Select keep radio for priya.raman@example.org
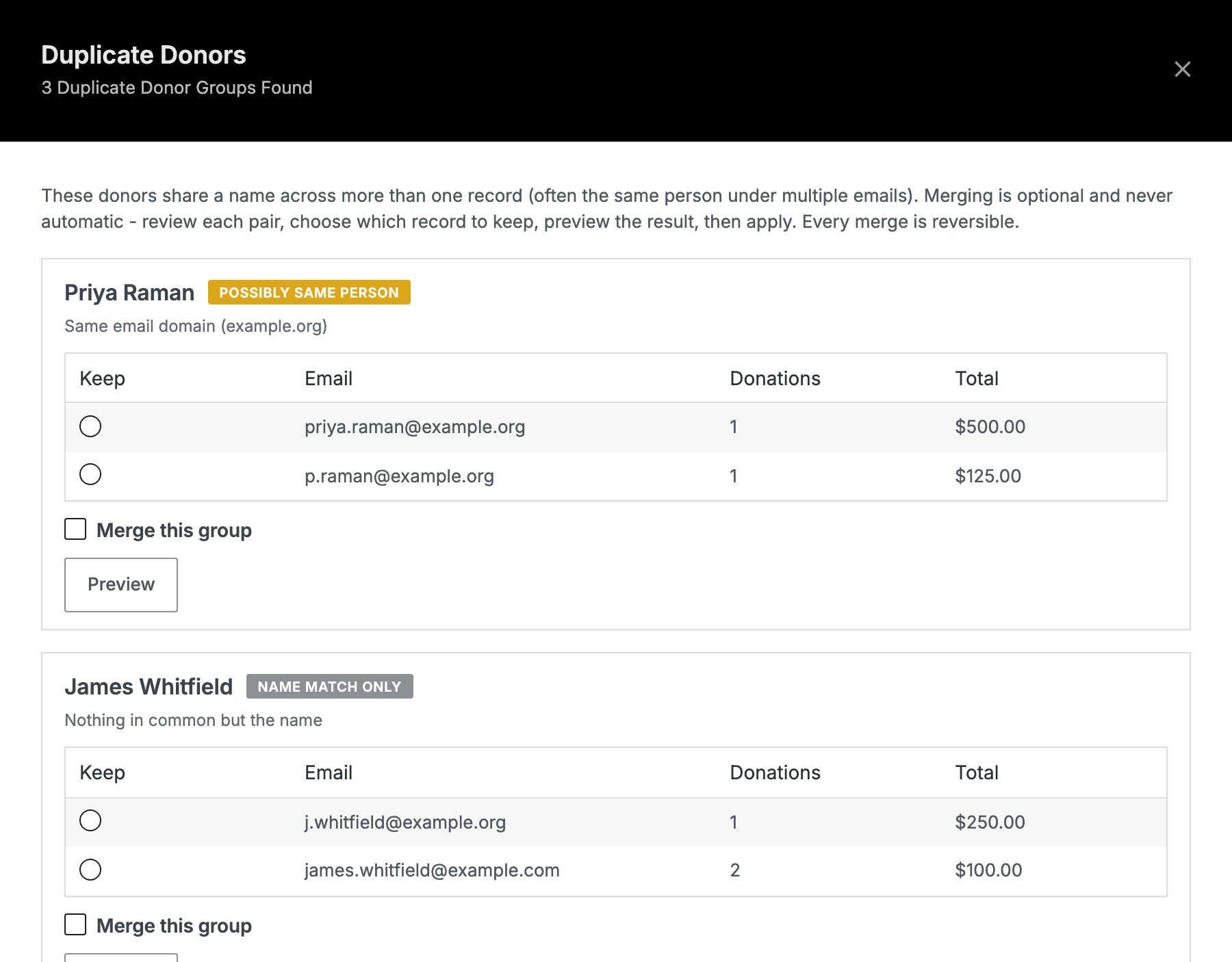This screenshot has height=962, width=1232. [x=90, y=426]
